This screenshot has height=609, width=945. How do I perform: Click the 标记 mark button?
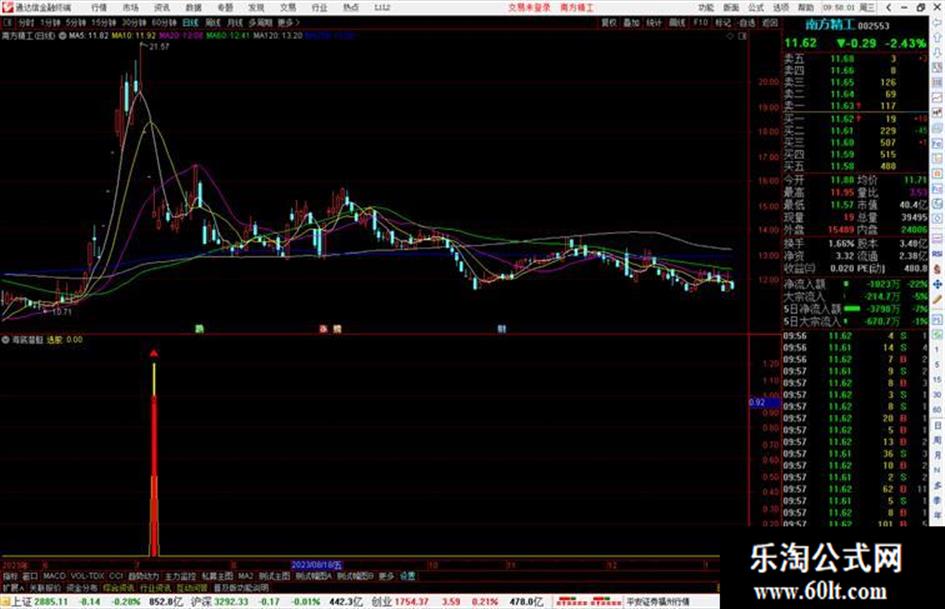pyautogui.click(x=723, y=23)
